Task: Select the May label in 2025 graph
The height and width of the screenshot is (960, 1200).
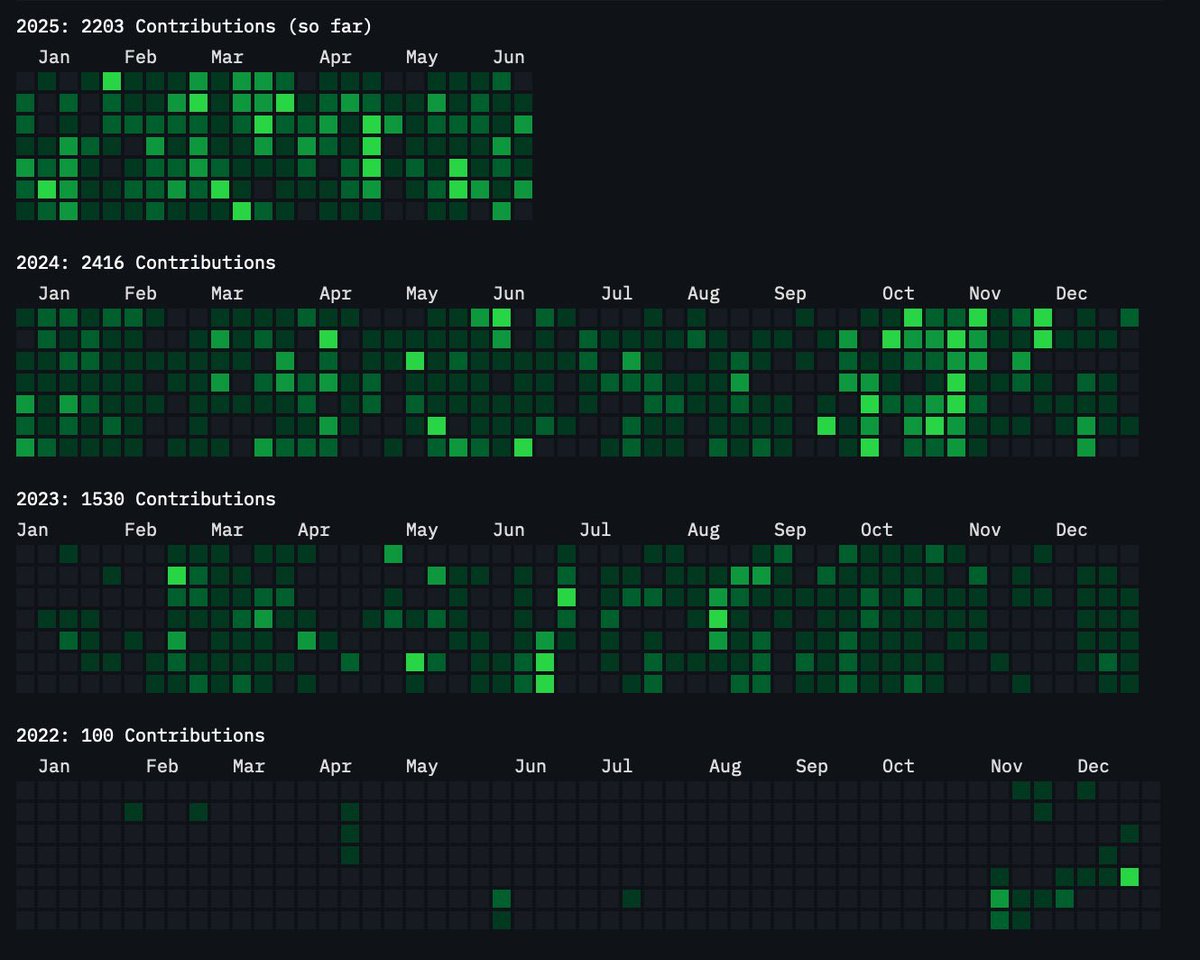Action: (x=422, y=57)
